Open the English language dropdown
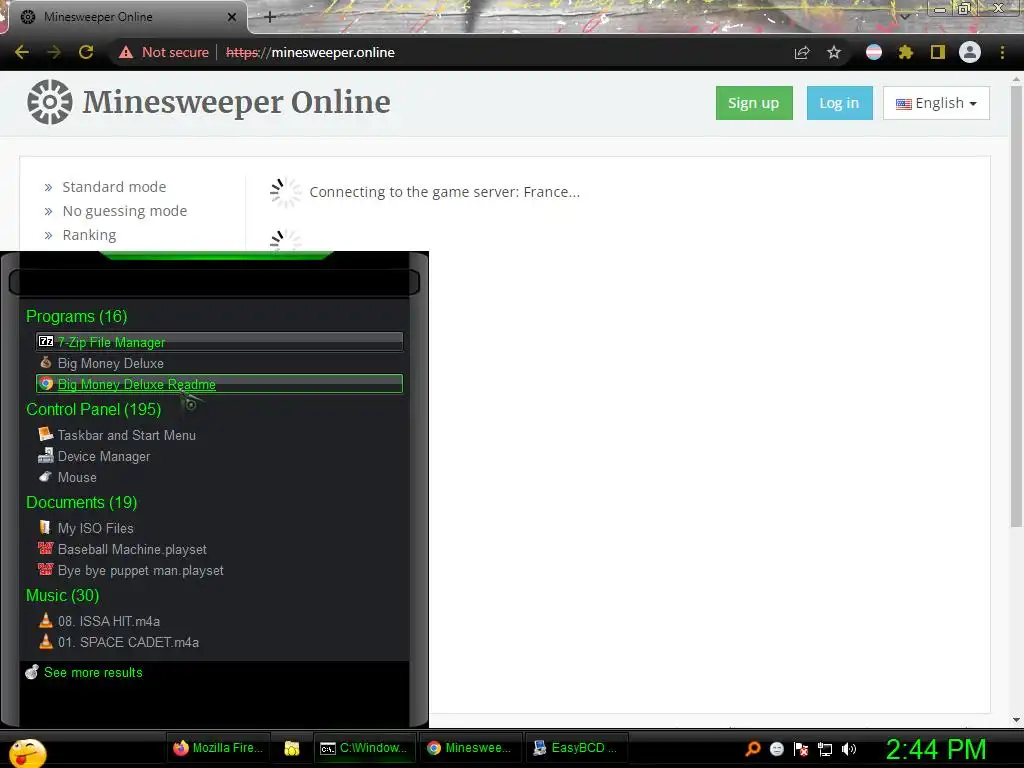 pos(936,103)
